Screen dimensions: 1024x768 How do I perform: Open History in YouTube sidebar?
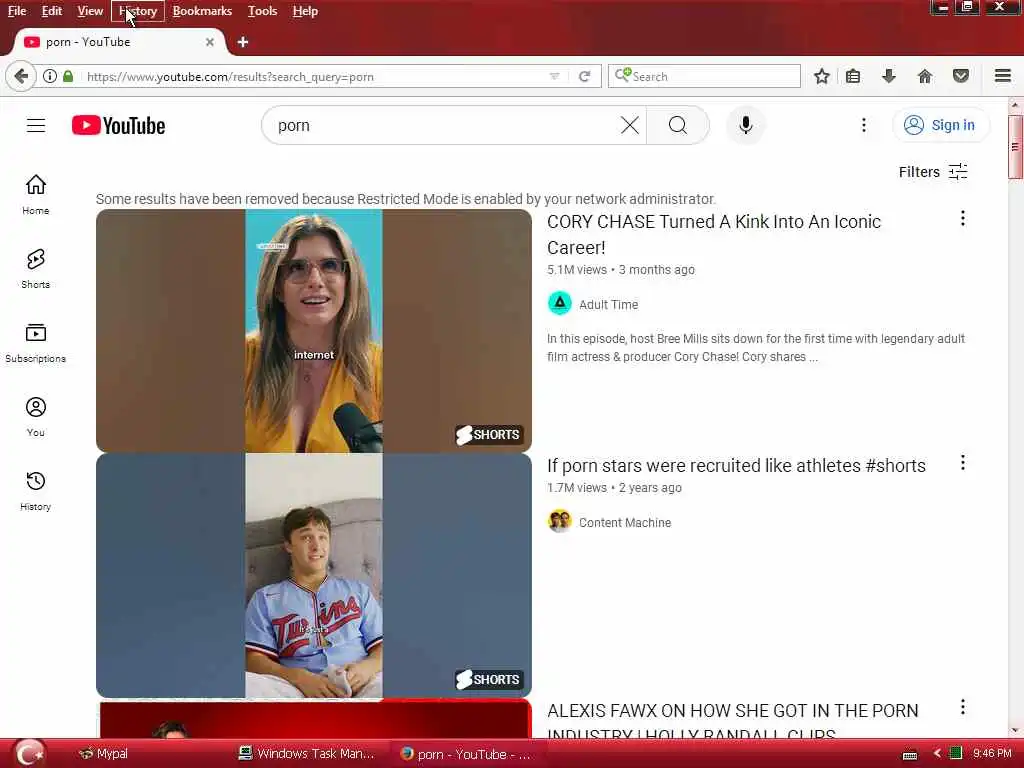point(36,490)
